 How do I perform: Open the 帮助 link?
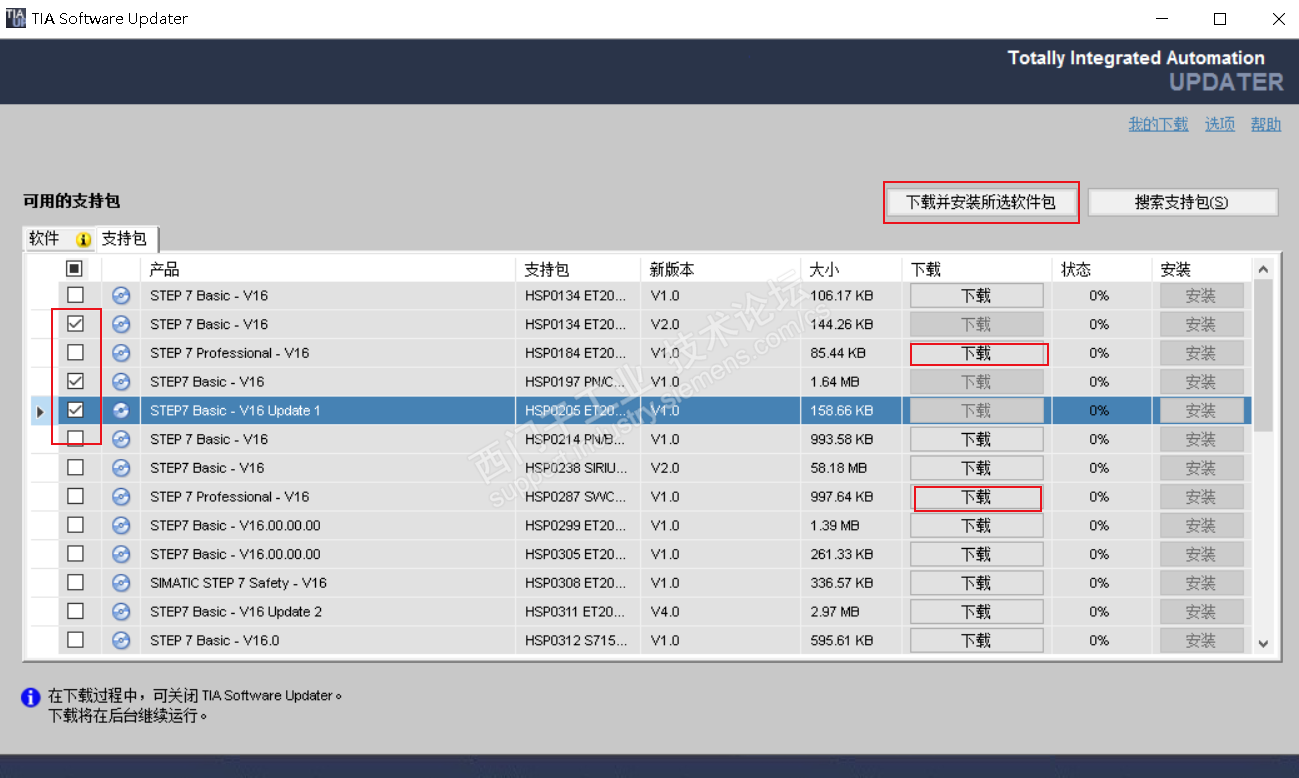point(1265,124)
